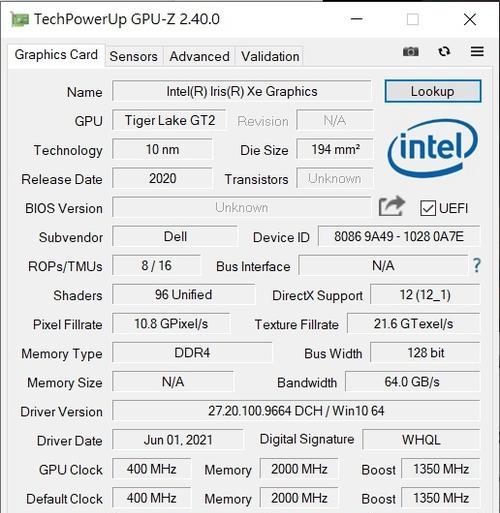Click the Lookup button
The image size is (500, 513).
(x=433, y=91)
